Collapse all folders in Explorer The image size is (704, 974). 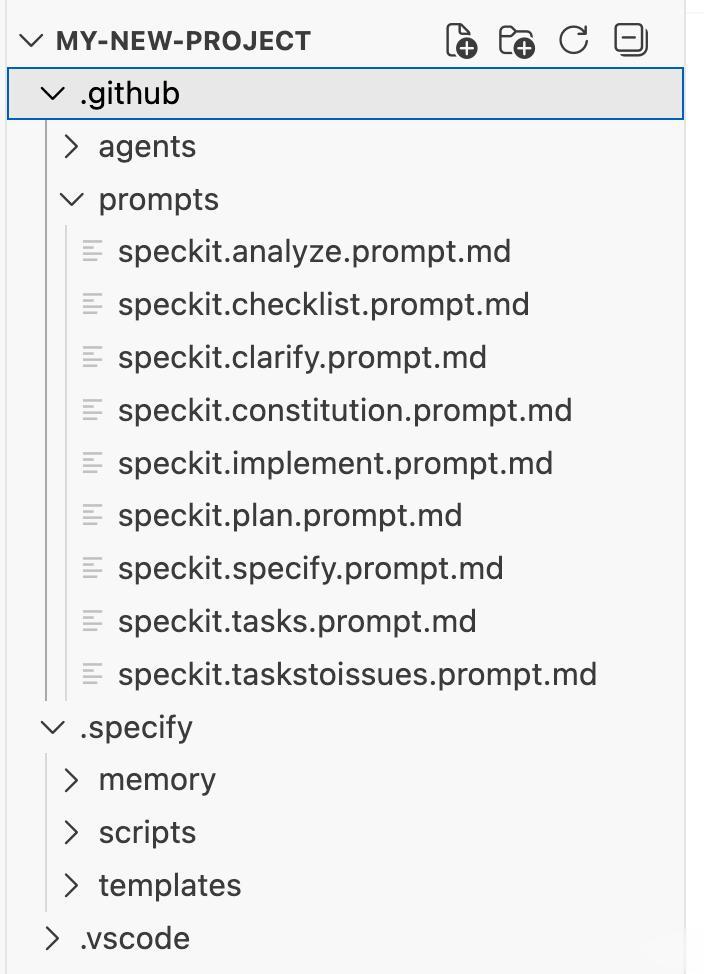pos(631,41)
